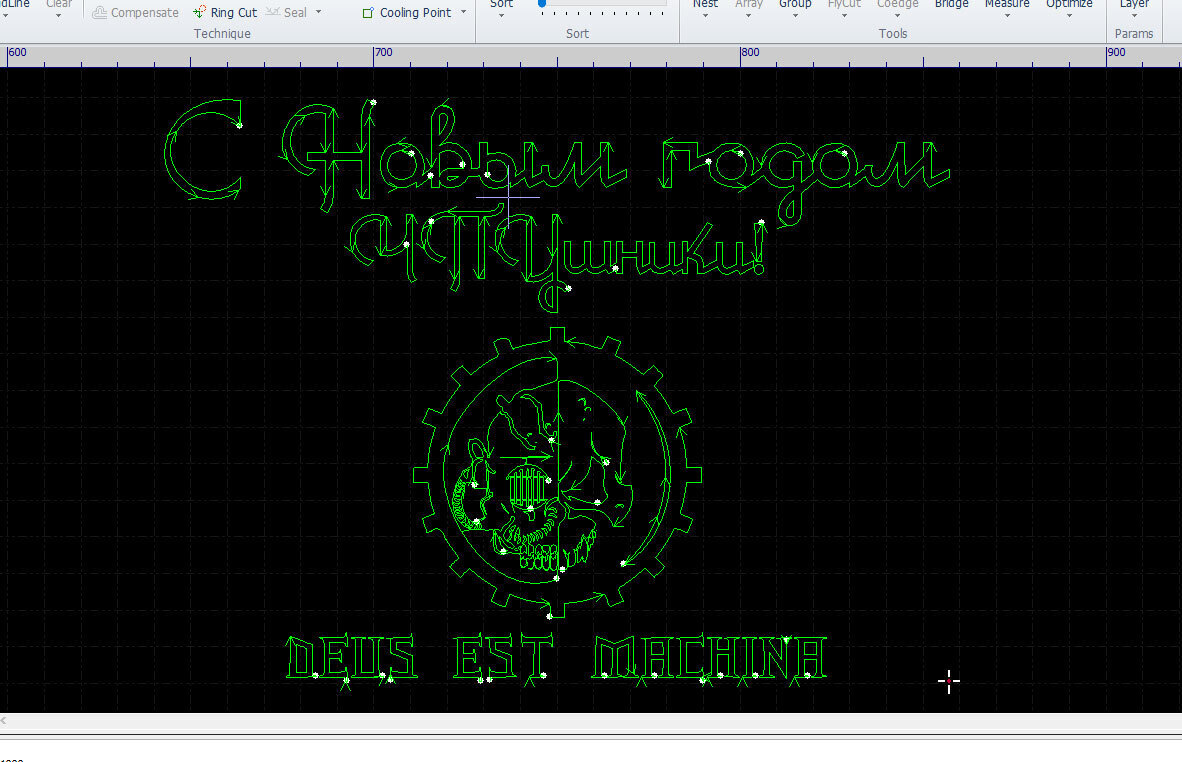Click the horizontal scrollbar left arrow
The width and height of the screenshot is (1182, 762).
pos(4,721)
